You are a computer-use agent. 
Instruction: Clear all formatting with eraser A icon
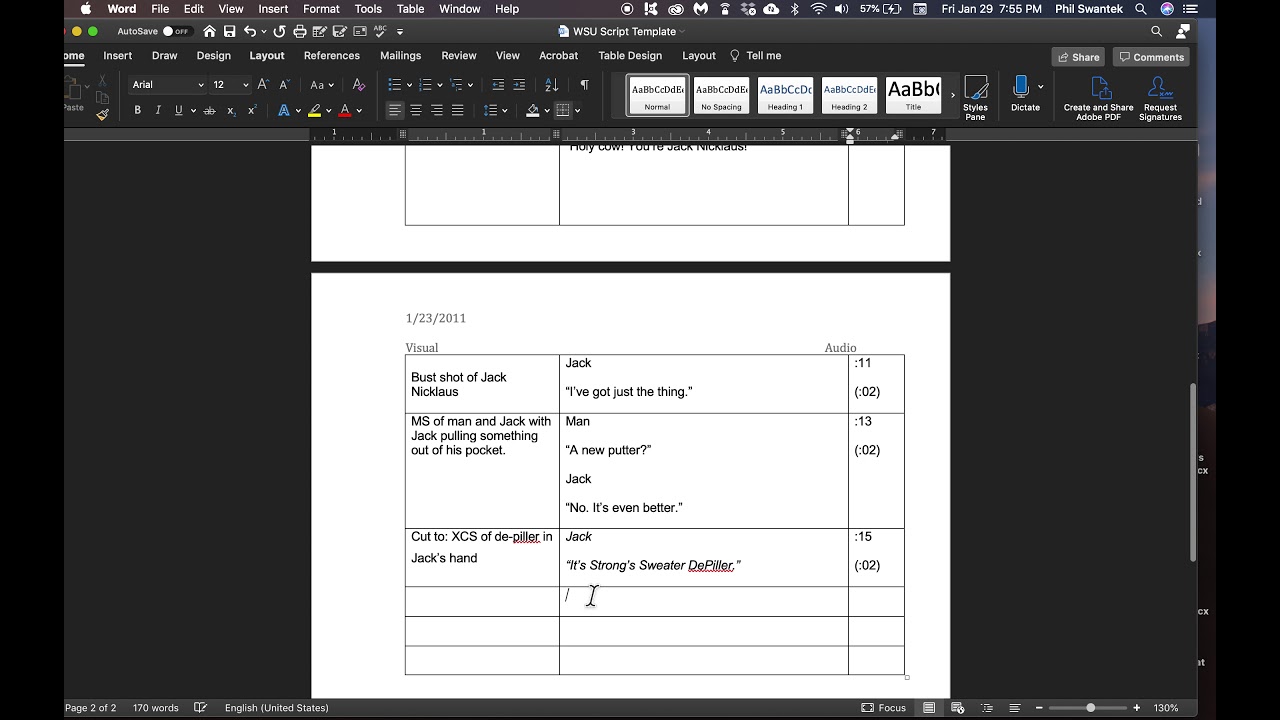click(x=359, y=85)
